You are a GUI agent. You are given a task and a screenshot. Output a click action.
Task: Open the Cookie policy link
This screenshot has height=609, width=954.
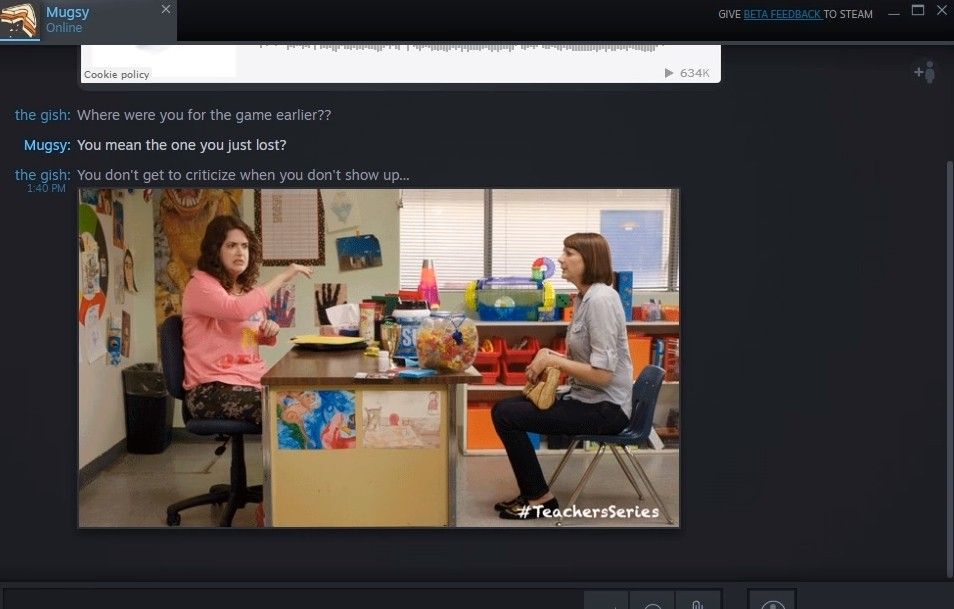click(x=116, y=74)
